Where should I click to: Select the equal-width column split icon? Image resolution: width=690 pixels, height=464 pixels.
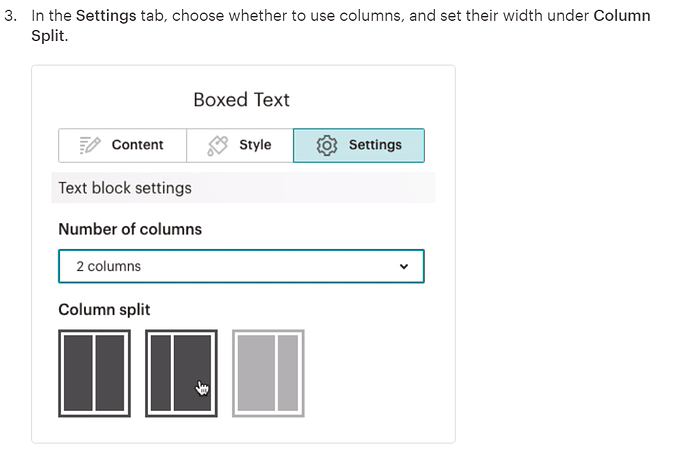pyautogui.click(x=95, y=373)
